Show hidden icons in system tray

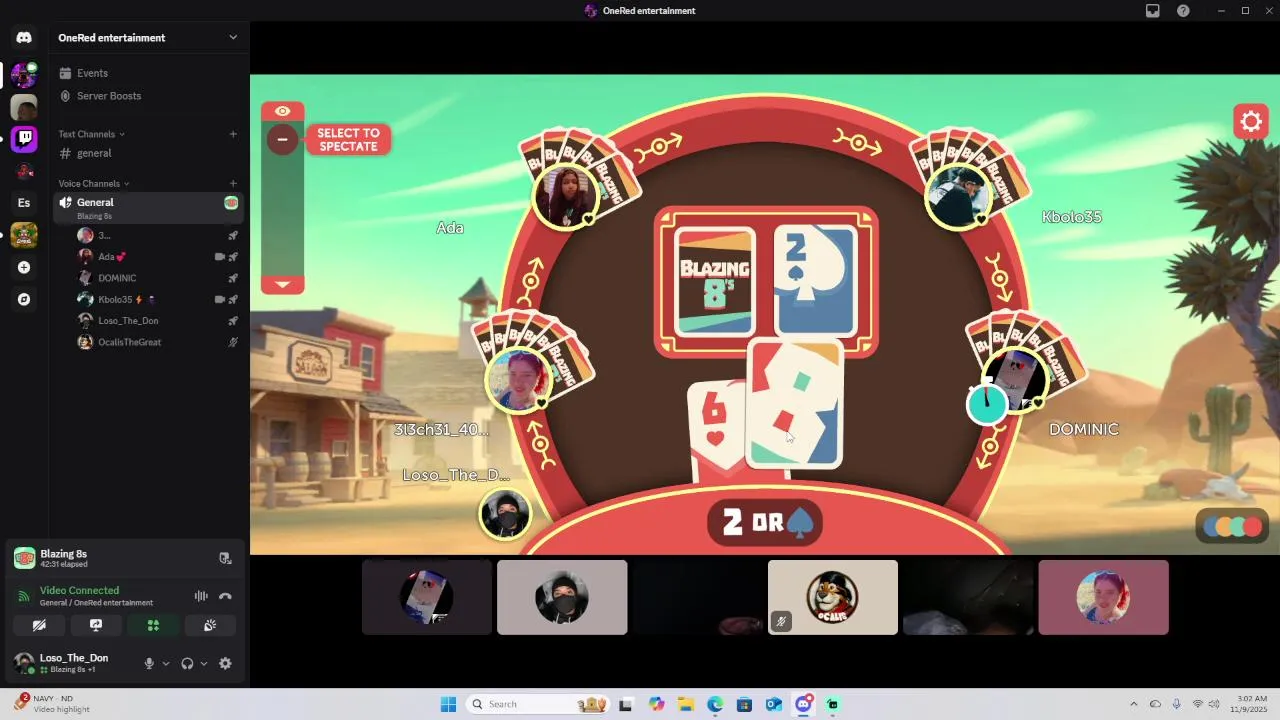(x=1133, y=704)
